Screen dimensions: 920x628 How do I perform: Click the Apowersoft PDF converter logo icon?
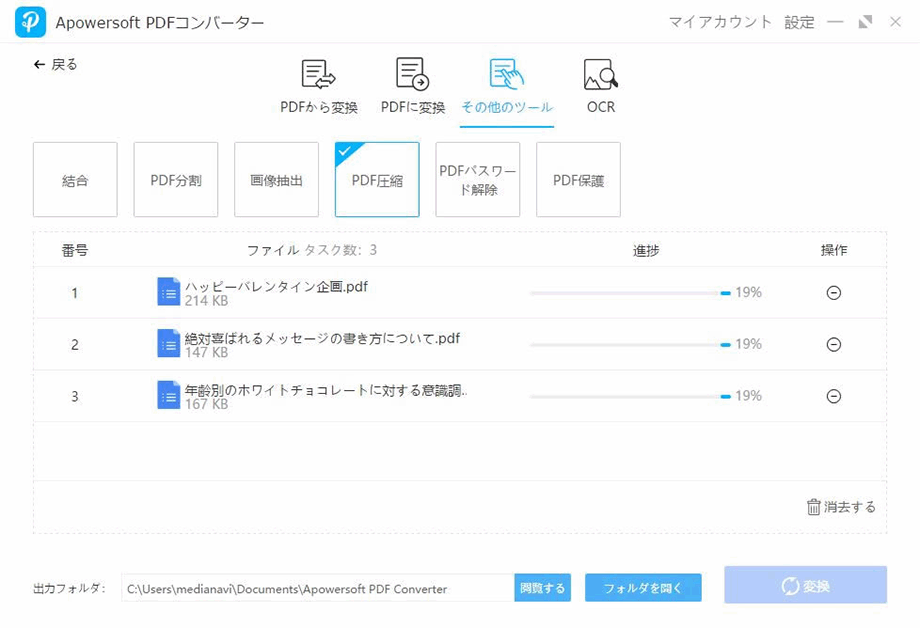pos(31,22)
